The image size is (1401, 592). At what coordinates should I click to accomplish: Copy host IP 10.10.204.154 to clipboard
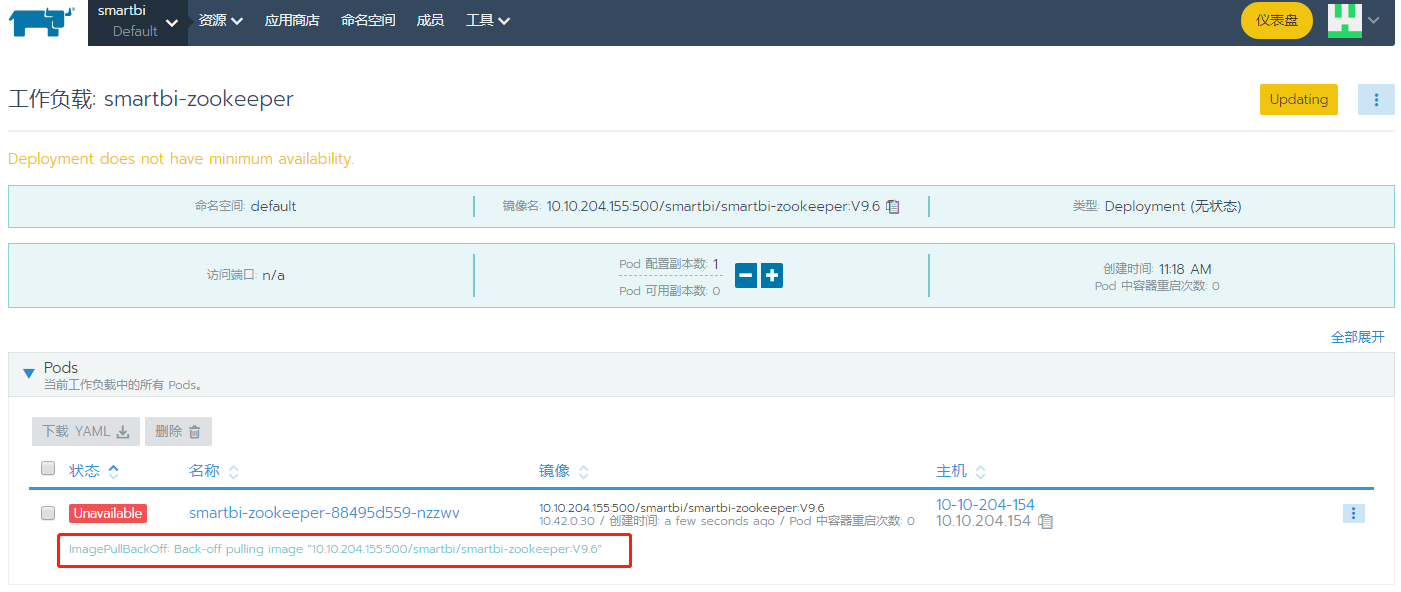tap(1045, 521)
